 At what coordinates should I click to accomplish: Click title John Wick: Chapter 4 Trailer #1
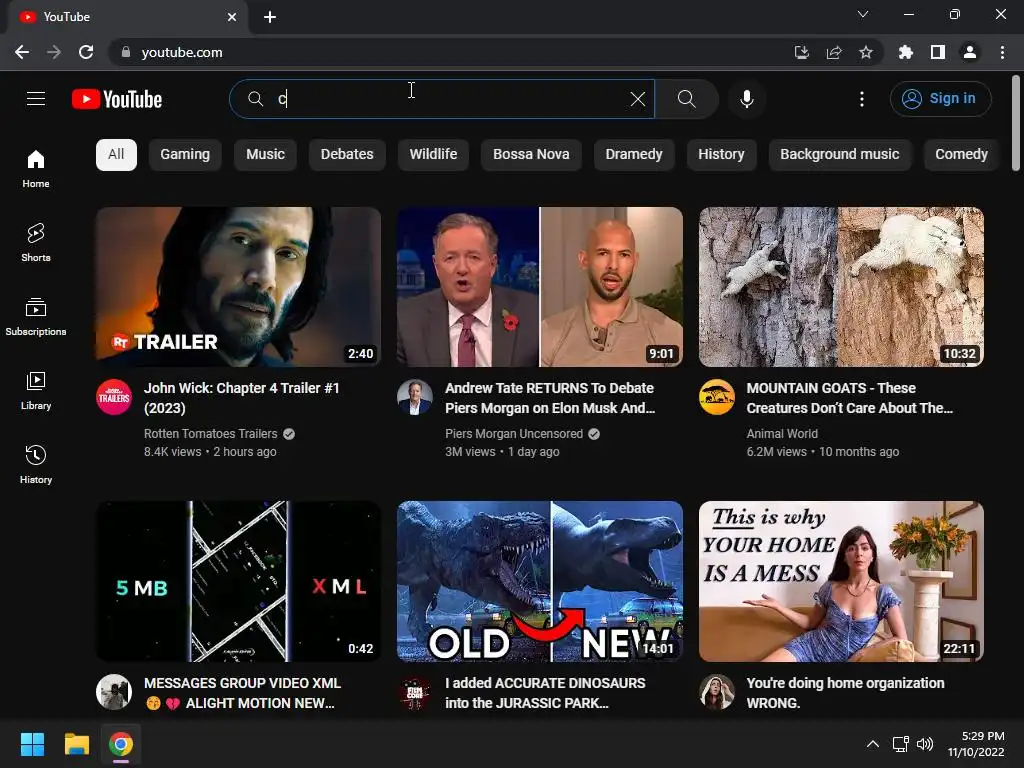242,398
